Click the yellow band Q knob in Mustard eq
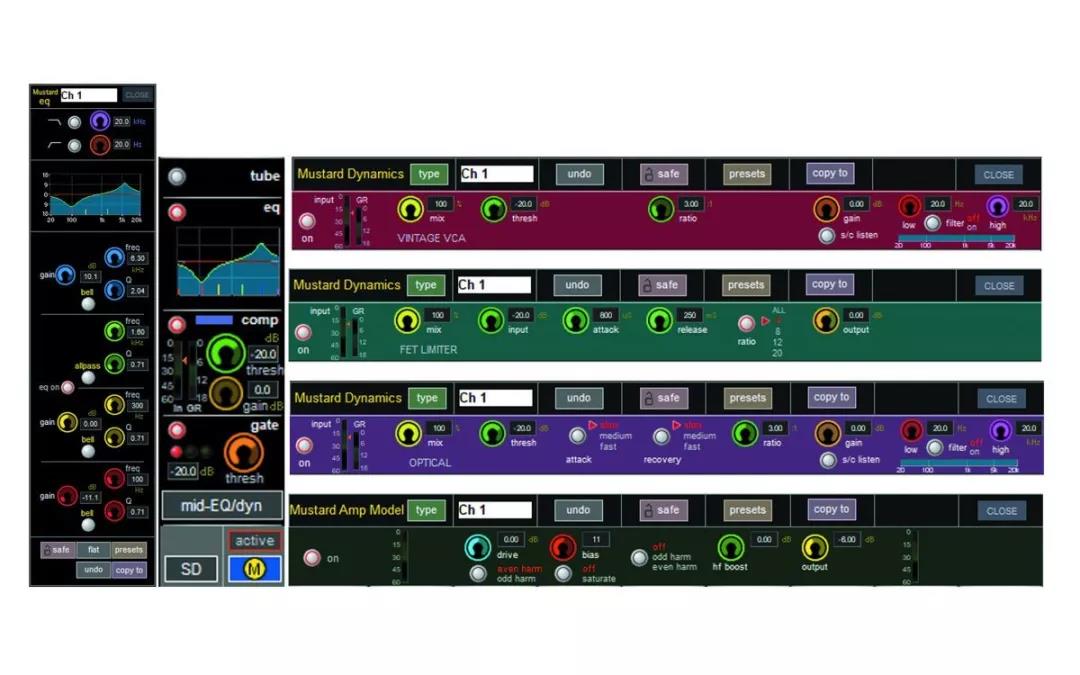Viewport: 1080px width, 675px height. [114, 437]
